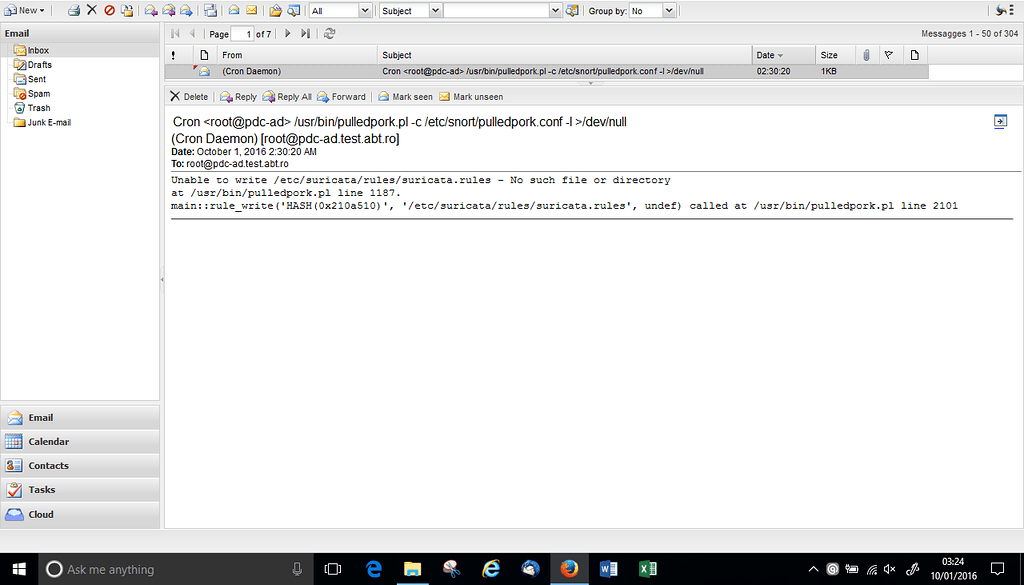1024x585 pixels.
Task: Print the selected email with the printer icon
Action: click(74, 10)
